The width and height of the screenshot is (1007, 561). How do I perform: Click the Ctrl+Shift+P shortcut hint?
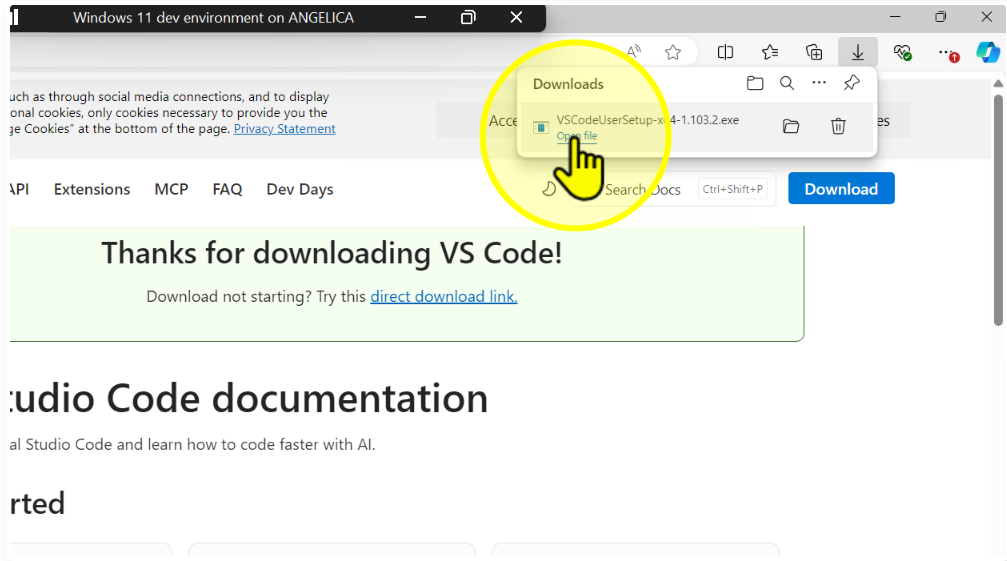(x=732, y=189)
